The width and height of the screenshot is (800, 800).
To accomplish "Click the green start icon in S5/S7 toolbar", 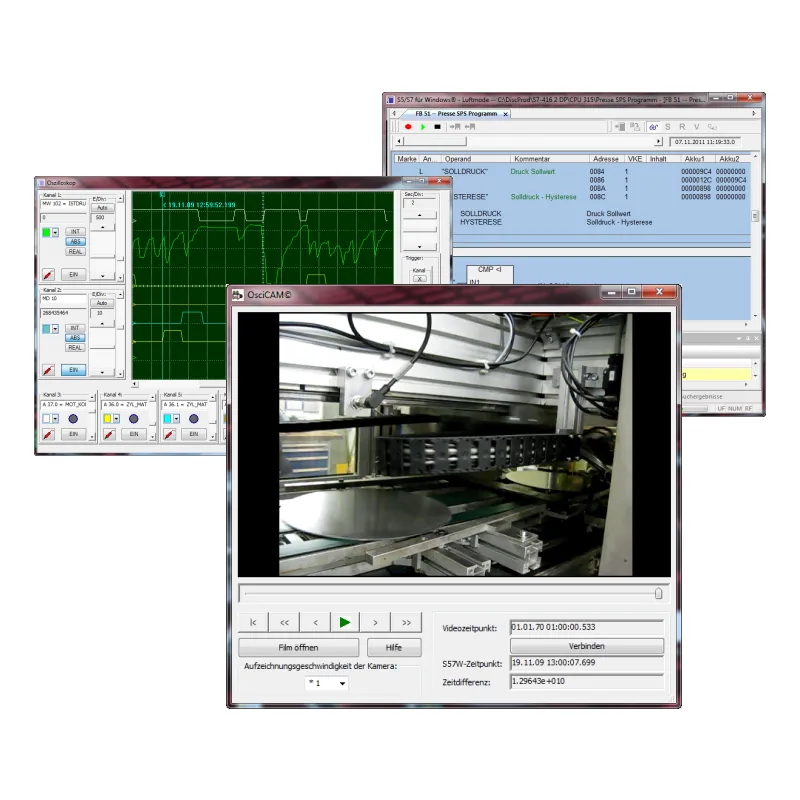I will (423, 127).
